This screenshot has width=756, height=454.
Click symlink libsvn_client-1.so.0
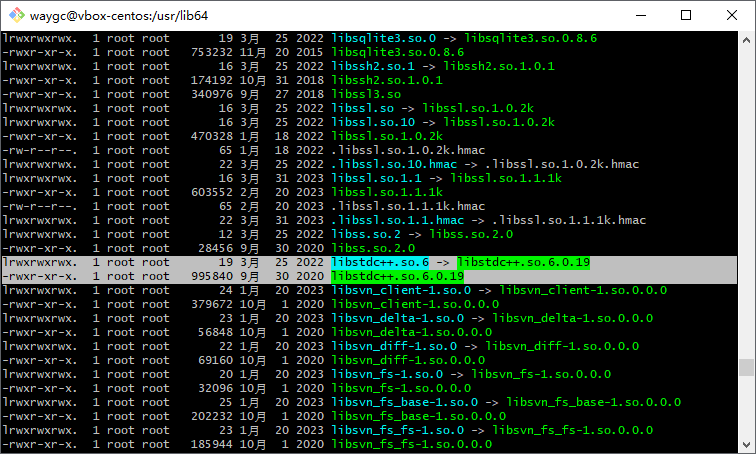(x=401, y=290)
